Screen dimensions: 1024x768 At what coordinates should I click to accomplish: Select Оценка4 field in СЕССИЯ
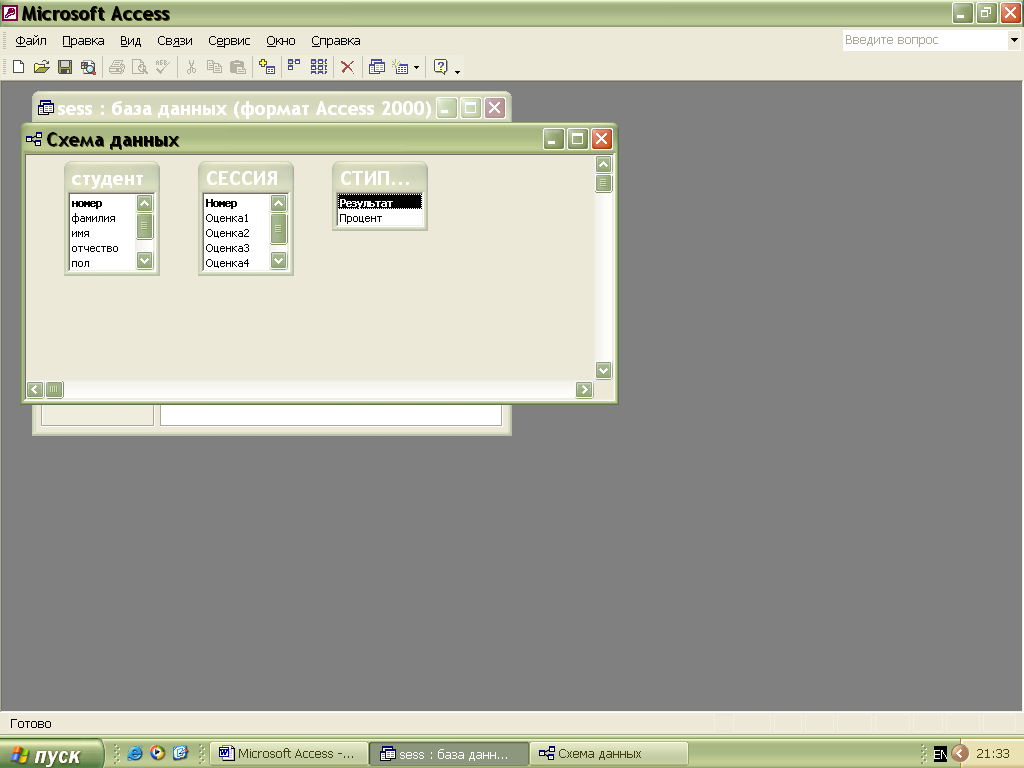click(236, 263)
